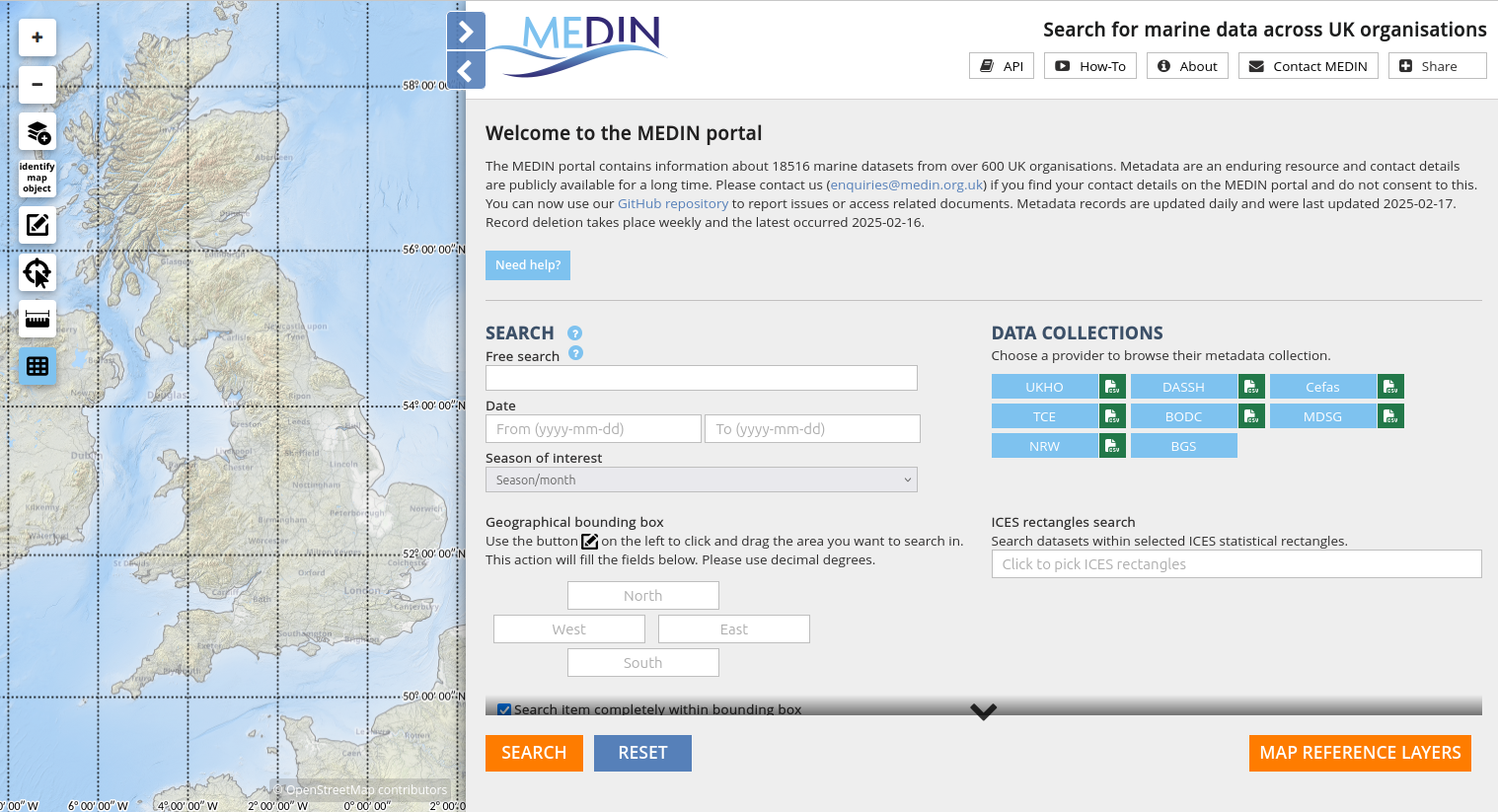Click the Free search text field
The width and height of the screenshot is (1498, 812).
click(701, 378)
